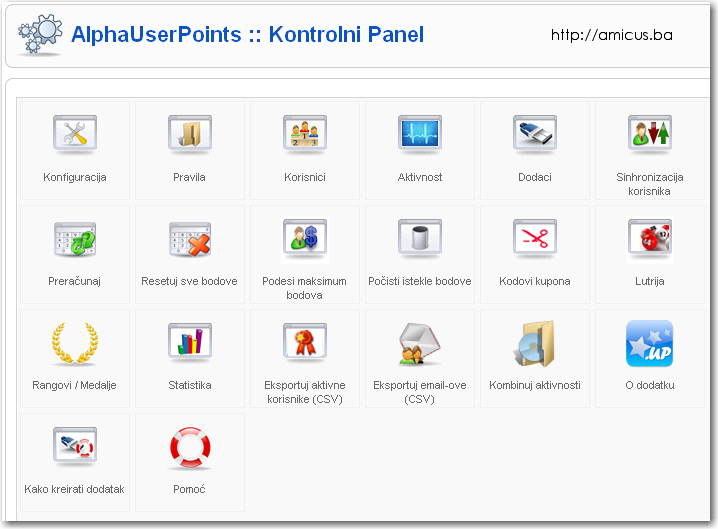The height and width of the screenshot is (529, 718).
Task: Open Kombinuj aktivnosti folder disc icon
Action: (x=534, y=344)
